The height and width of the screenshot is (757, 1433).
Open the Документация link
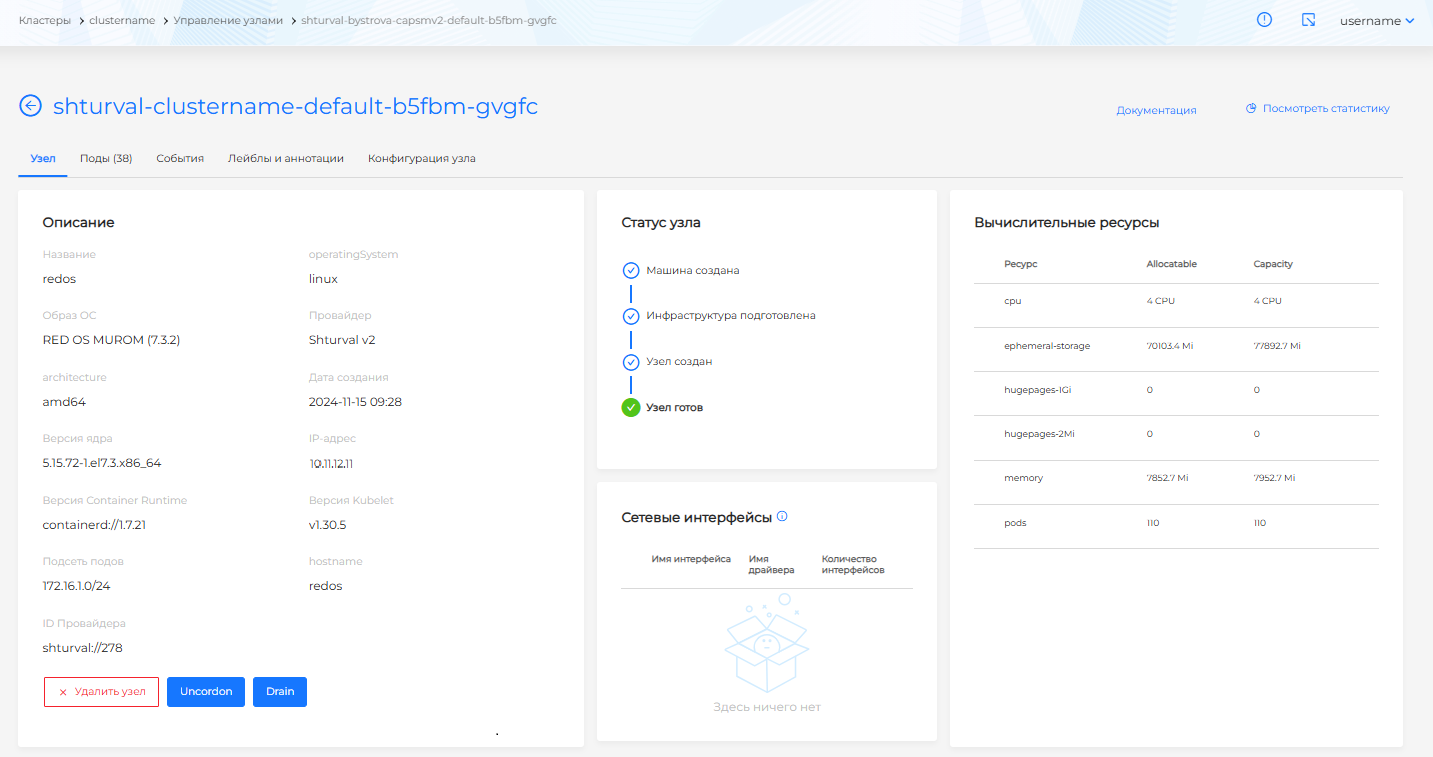[x=1156, y=110]
